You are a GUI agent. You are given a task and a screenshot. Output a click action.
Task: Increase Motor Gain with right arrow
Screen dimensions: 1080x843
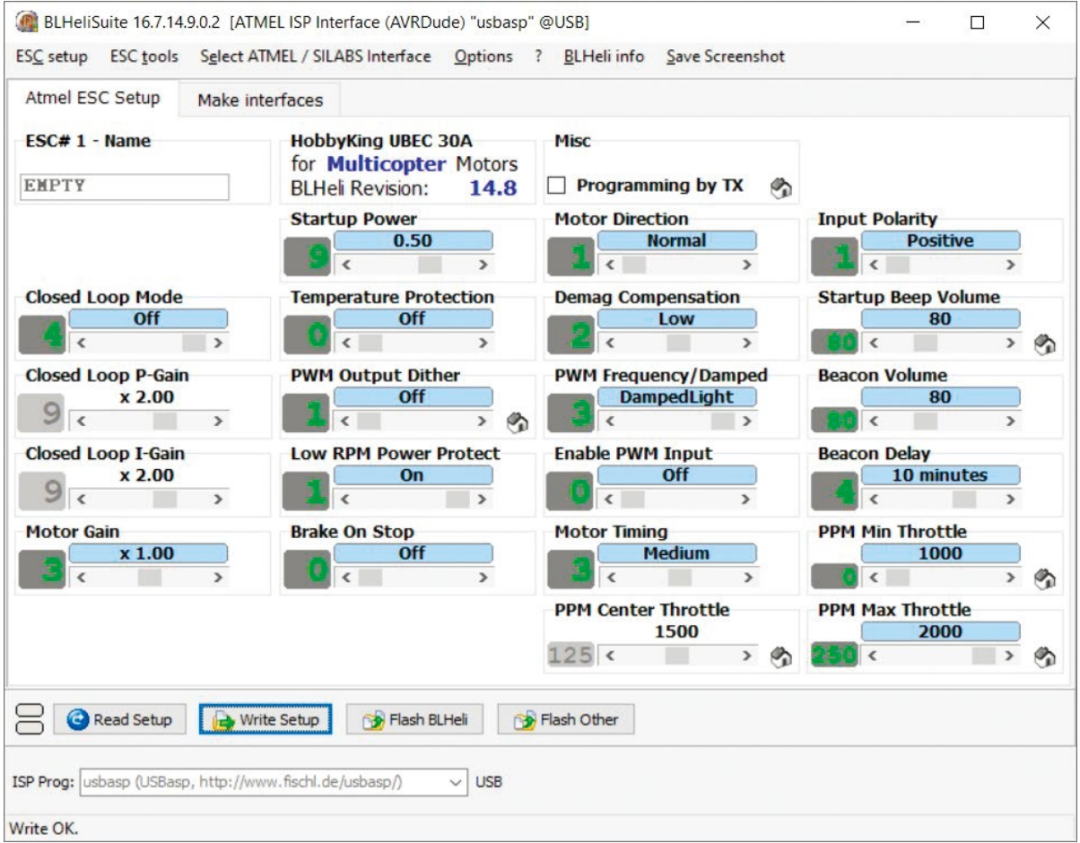click(218, 577)
